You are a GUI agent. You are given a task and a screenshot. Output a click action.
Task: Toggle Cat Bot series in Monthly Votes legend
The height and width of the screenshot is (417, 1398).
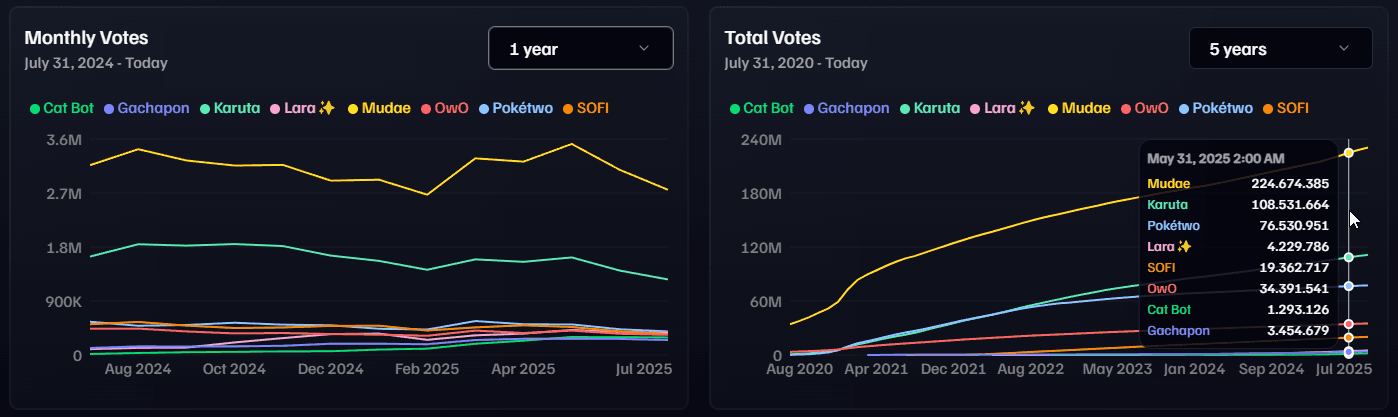point(68,108)
